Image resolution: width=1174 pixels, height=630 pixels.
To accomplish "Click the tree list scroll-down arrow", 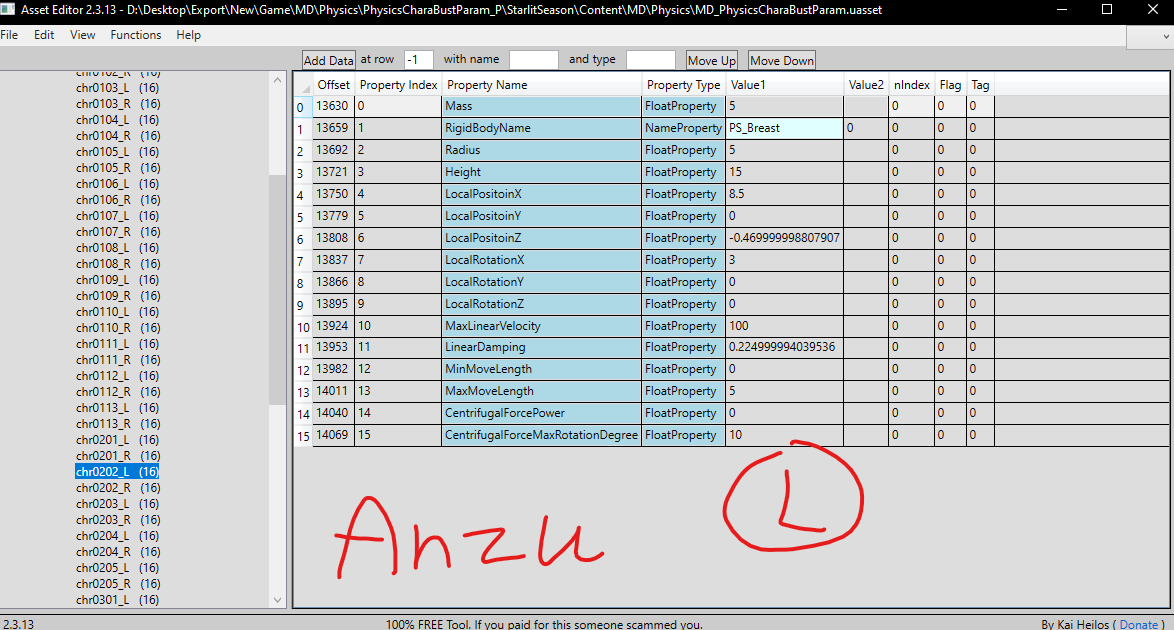I will click(278, 599).
